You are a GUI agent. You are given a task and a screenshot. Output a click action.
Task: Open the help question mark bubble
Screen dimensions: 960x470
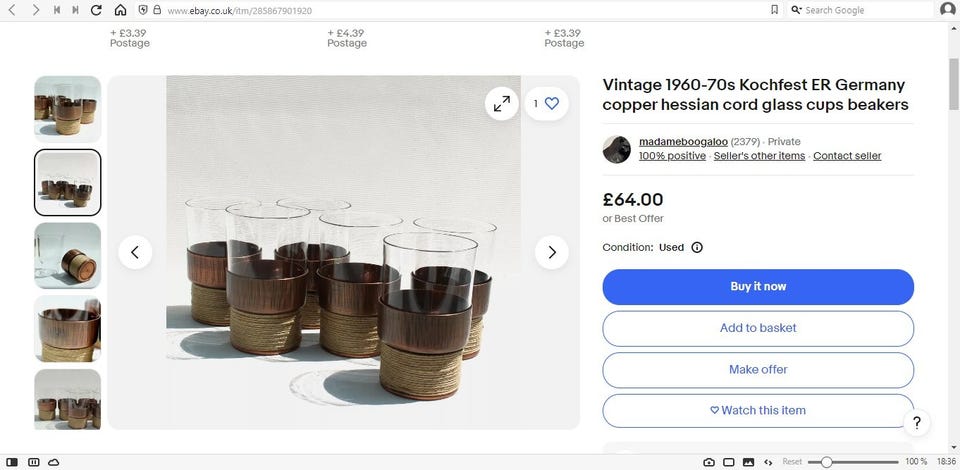pyautogui.click(x=916, y=423)
